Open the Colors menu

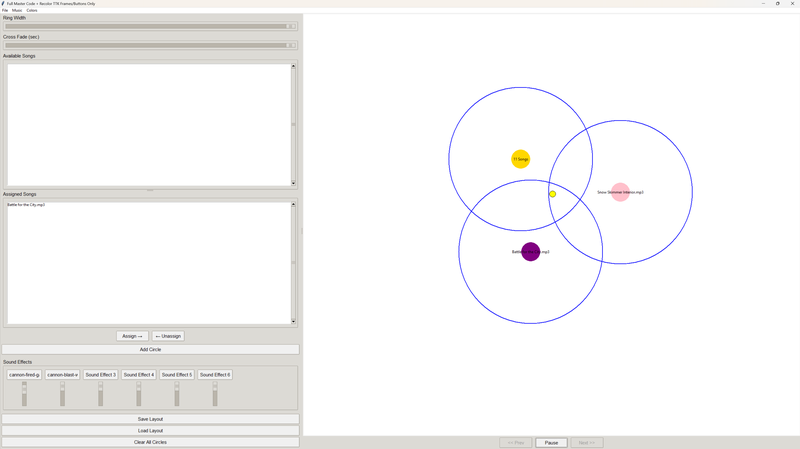[x=32, y=10]
